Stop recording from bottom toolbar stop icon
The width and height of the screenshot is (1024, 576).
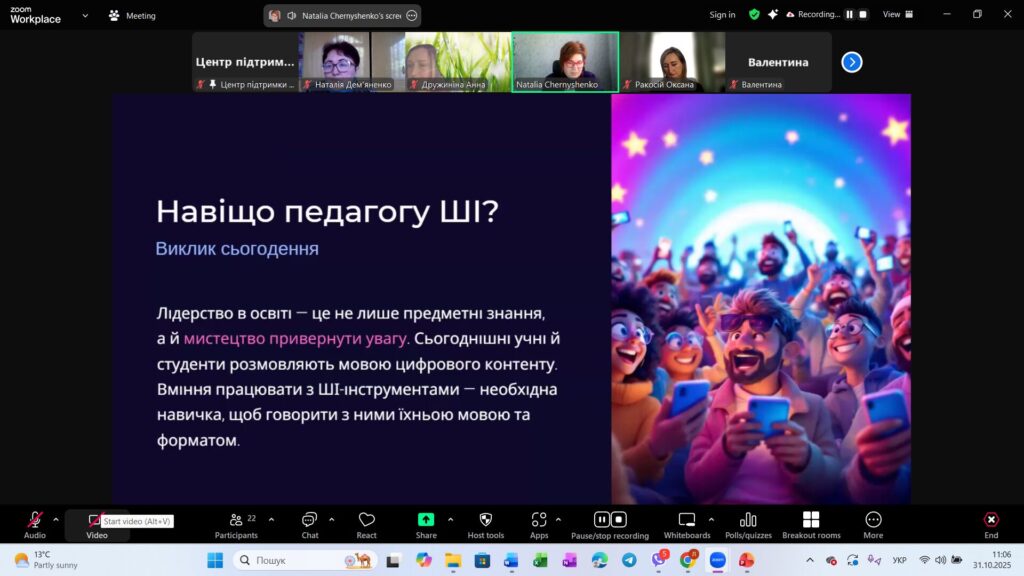tap(619, 519)
